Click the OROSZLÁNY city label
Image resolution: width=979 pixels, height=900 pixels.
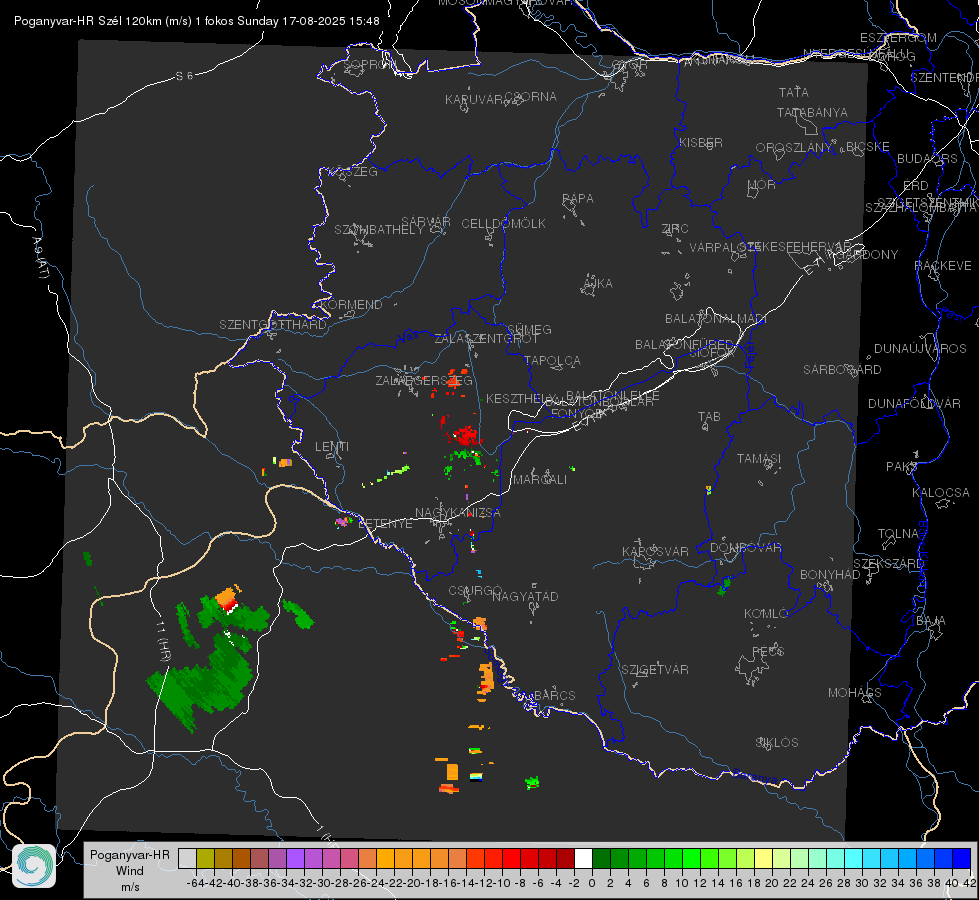(794, 147)
